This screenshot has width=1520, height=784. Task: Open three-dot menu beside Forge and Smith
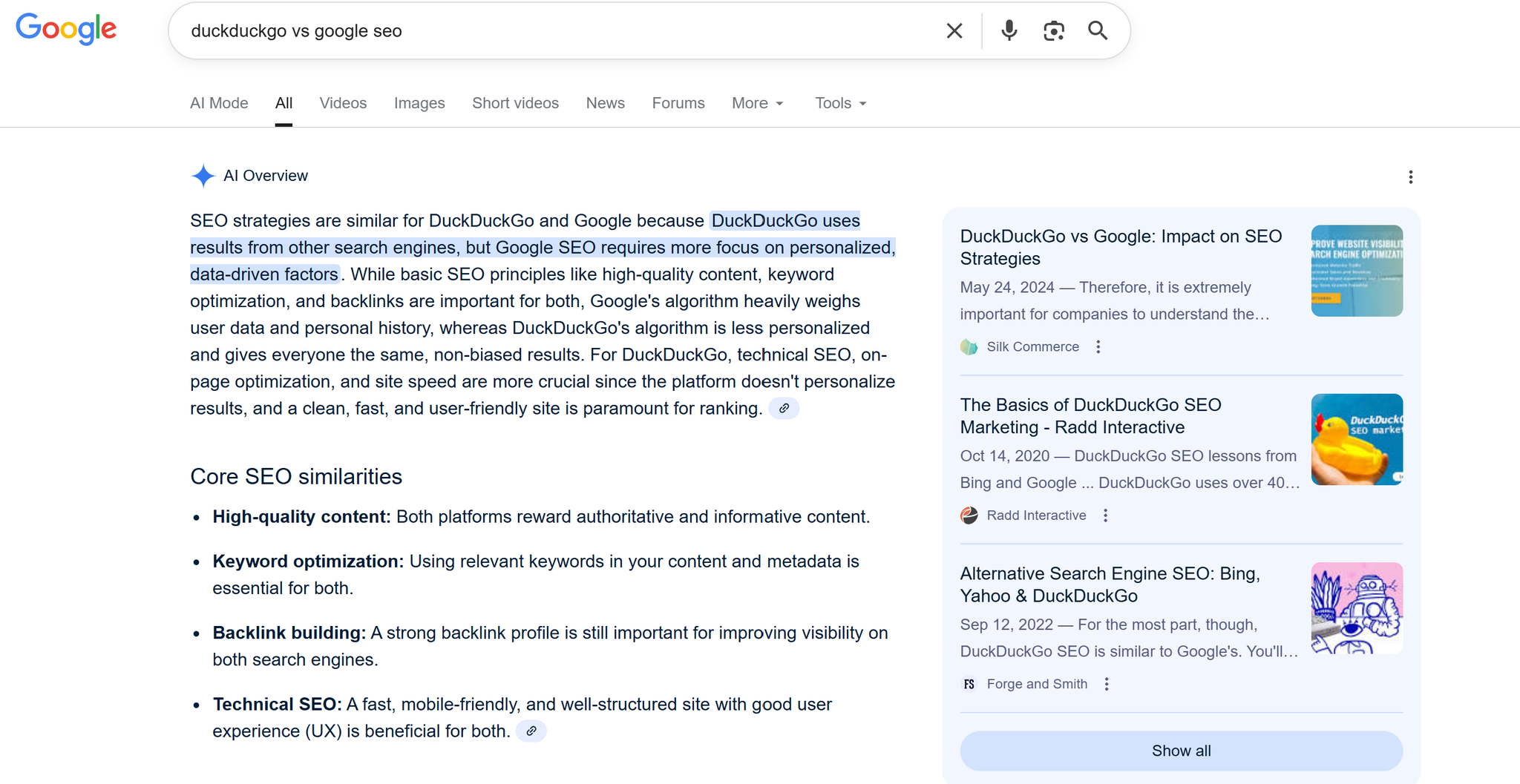1107,685
